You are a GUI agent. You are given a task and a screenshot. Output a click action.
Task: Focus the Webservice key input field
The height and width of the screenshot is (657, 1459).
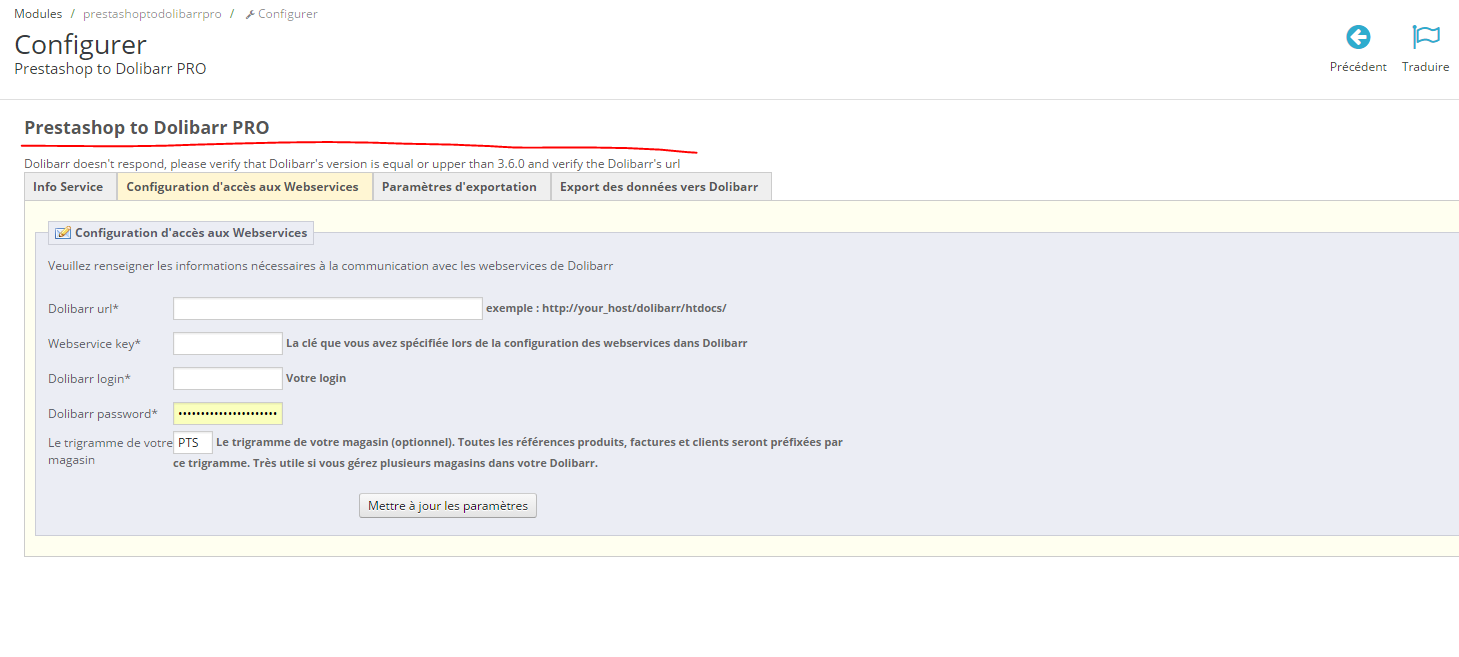click(228, 344)
